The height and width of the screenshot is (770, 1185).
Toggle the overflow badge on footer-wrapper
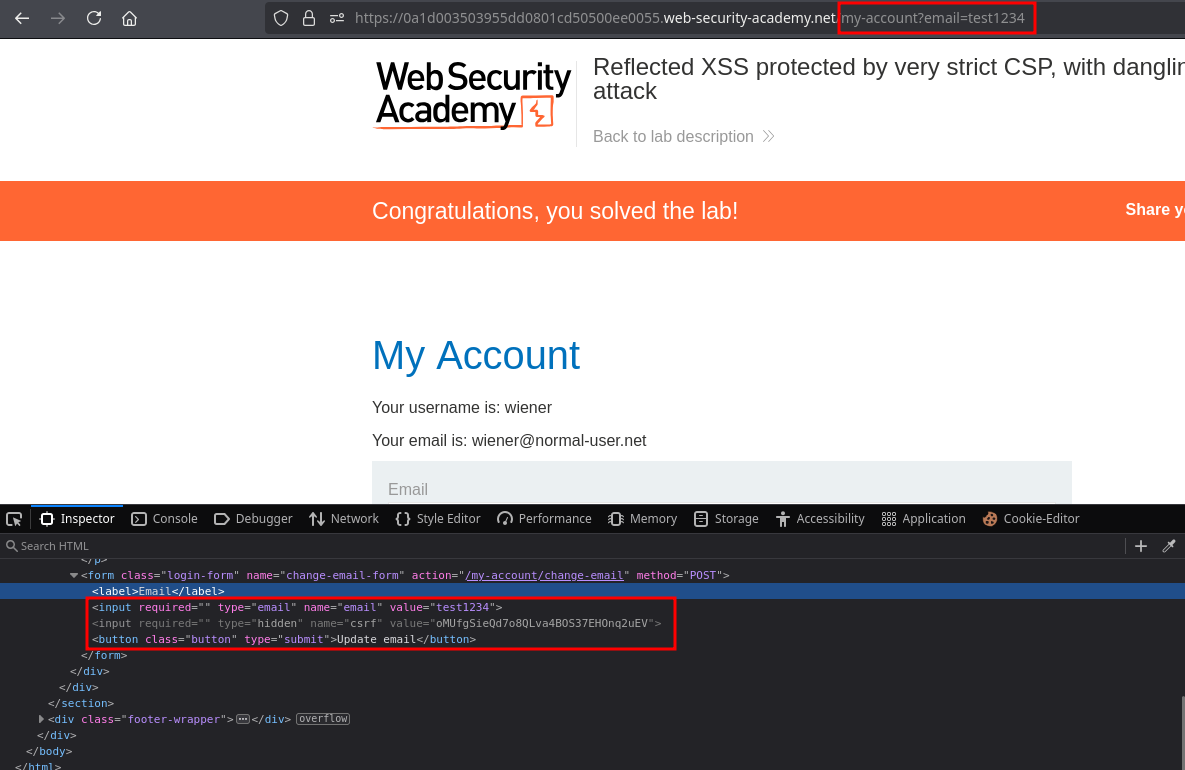click(323, 719)
